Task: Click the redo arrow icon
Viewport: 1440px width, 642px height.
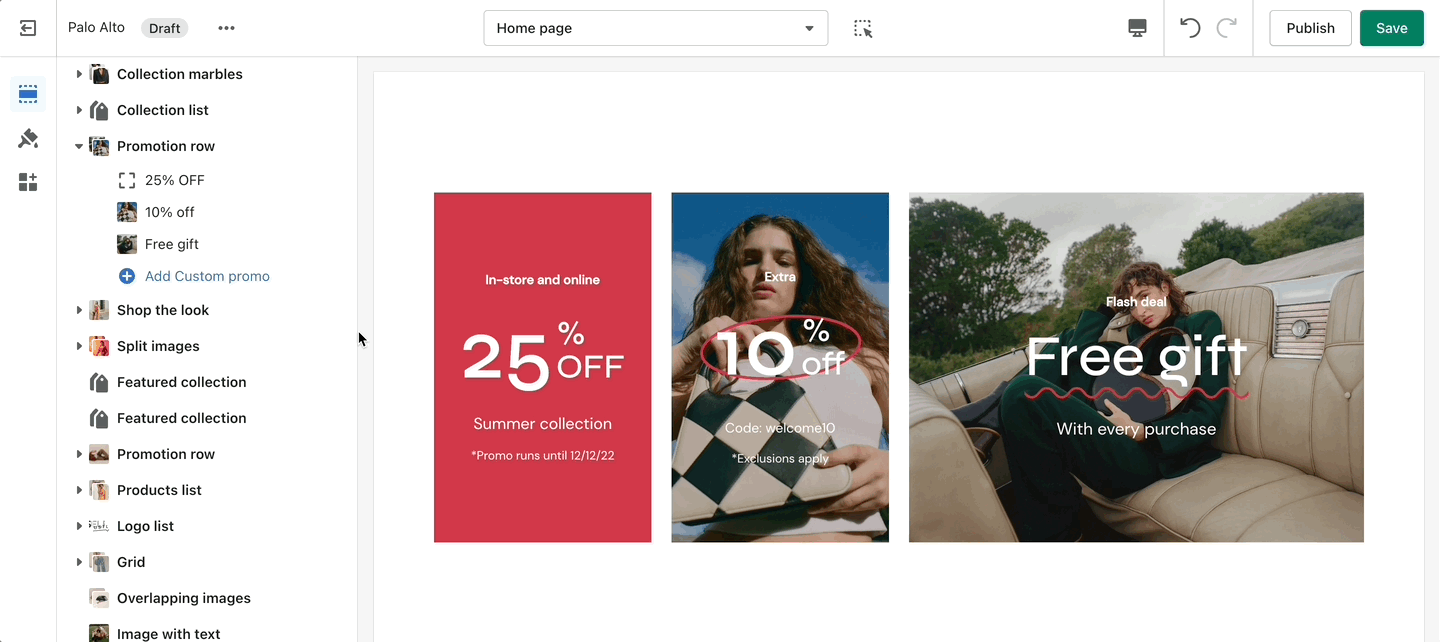Action: (1226, 28)
